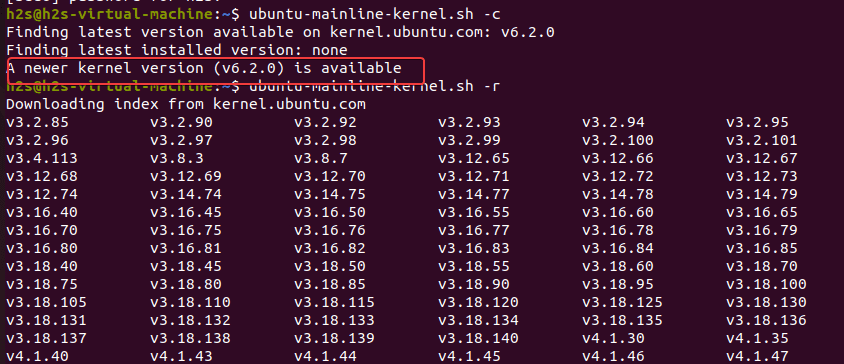
Task: Select kernel v3.12.65
Action: pyautogui.click(x=474, y=159)
